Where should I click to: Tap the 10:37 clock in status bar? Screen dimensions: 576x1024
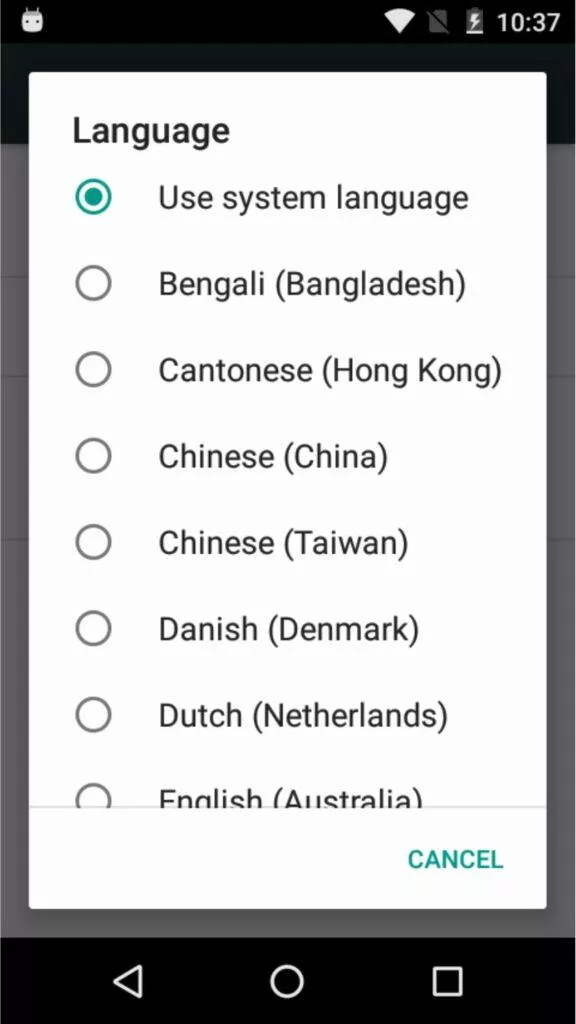pyautogui.click(x=528, y=22)
